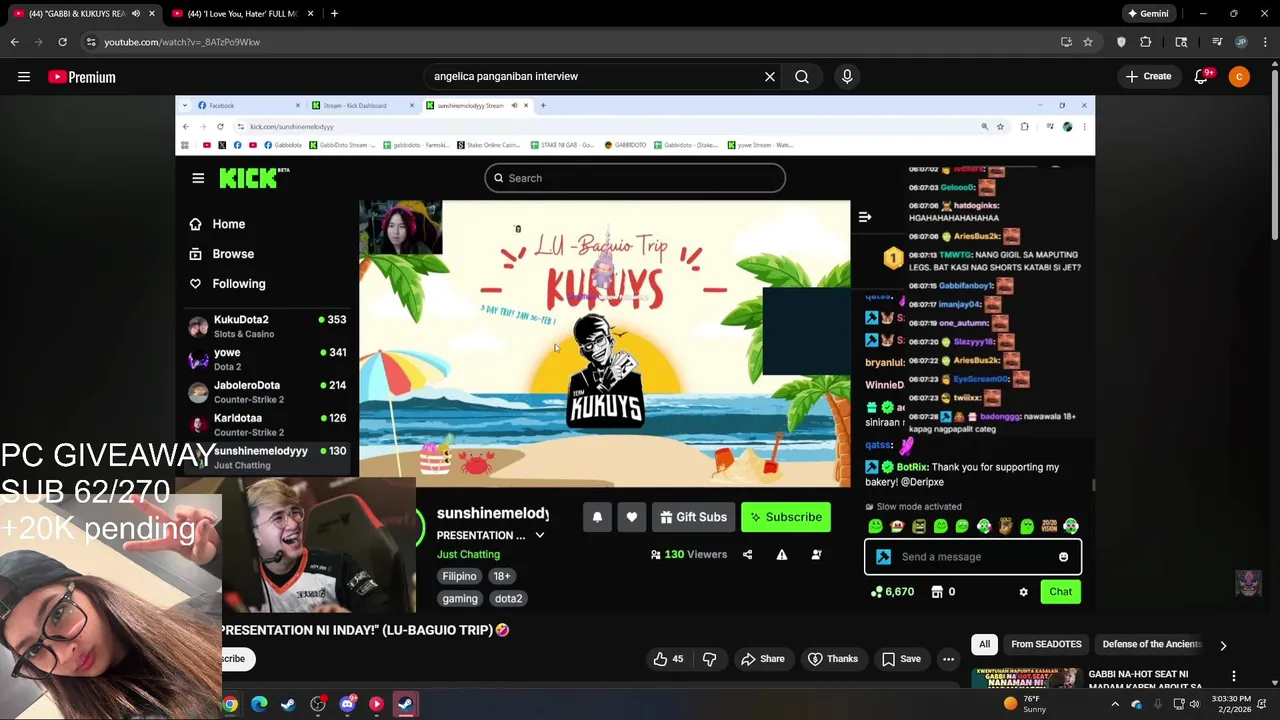Clear the YouTube search query text
The image size is (1280, 720).
770,76
